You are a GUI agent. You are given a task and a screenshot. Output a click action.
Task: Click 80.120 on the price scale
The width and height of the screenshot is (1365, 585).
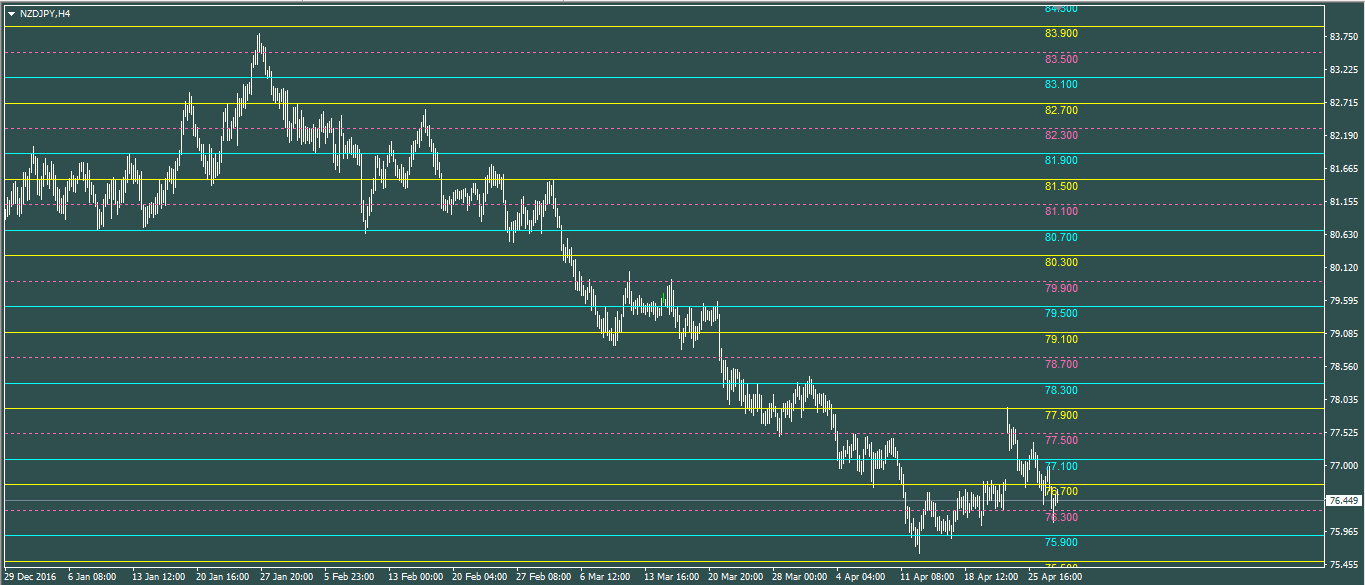click(x=1342, y=268)
